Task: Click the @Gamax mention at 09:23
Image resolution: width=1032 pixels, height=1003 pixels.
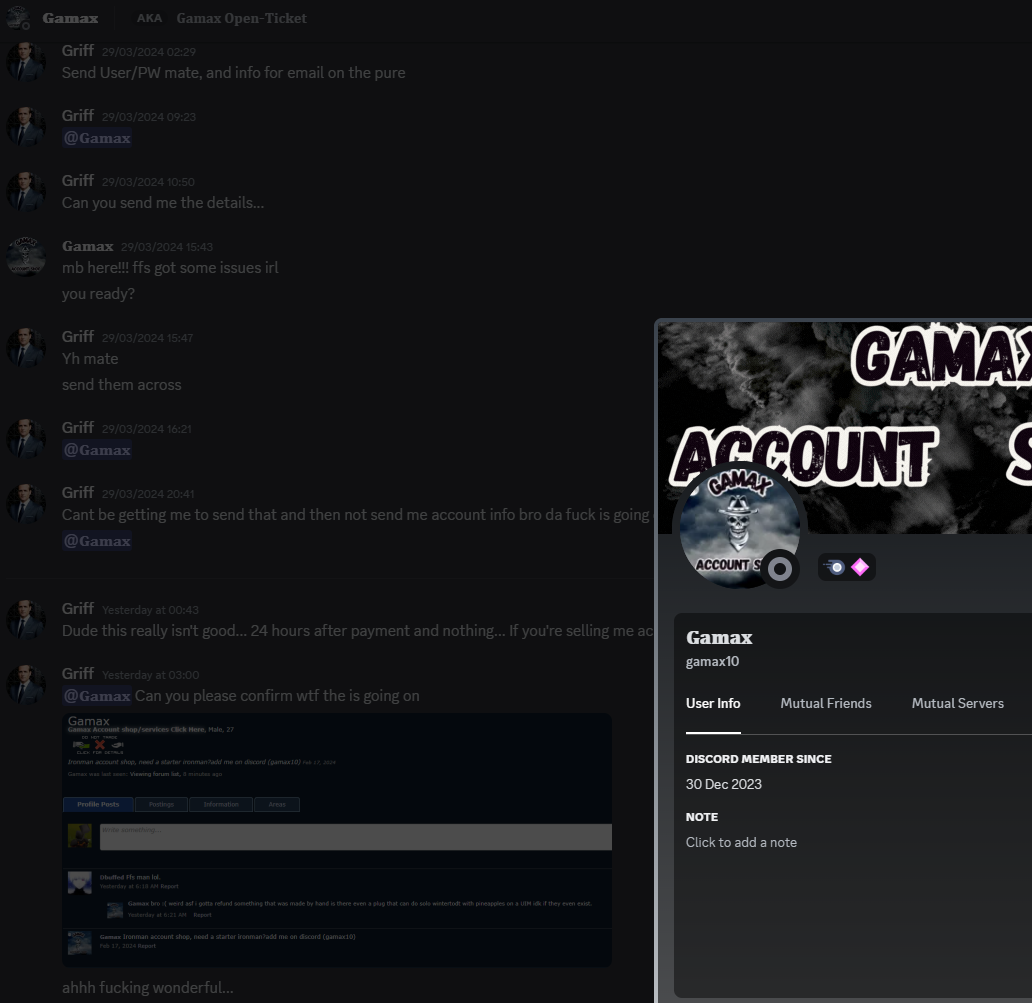Action: pos(97,138)
